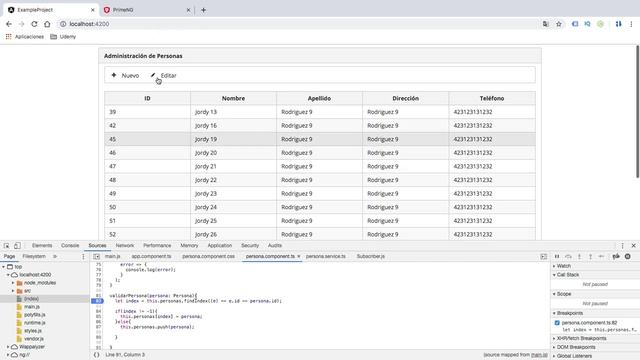Click the browser forward arrow
Viewport: 640px width, 360px height.
22,24
